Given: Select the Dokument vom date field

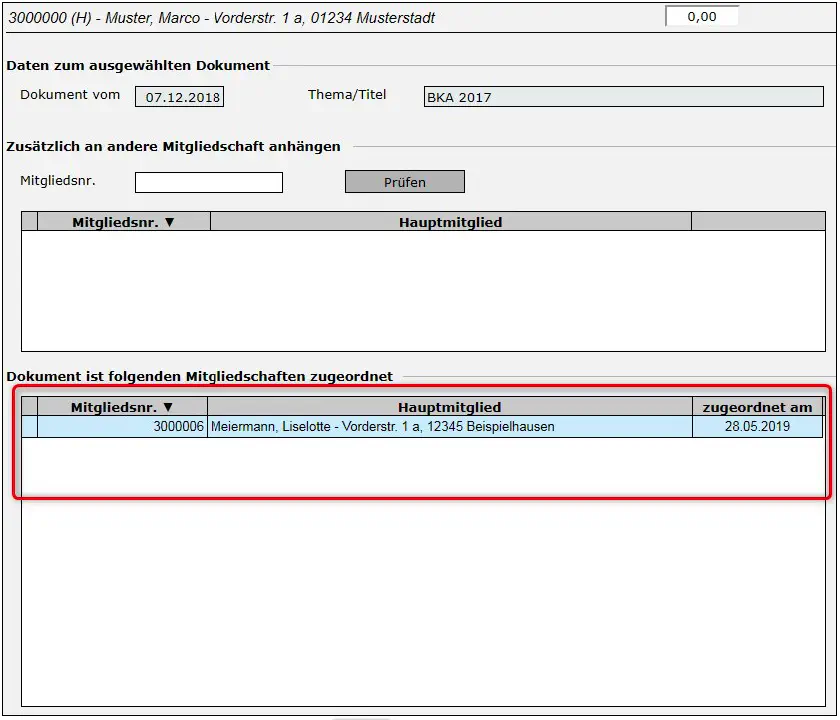Looking at the screenshot, I should [x=180, y=97].
